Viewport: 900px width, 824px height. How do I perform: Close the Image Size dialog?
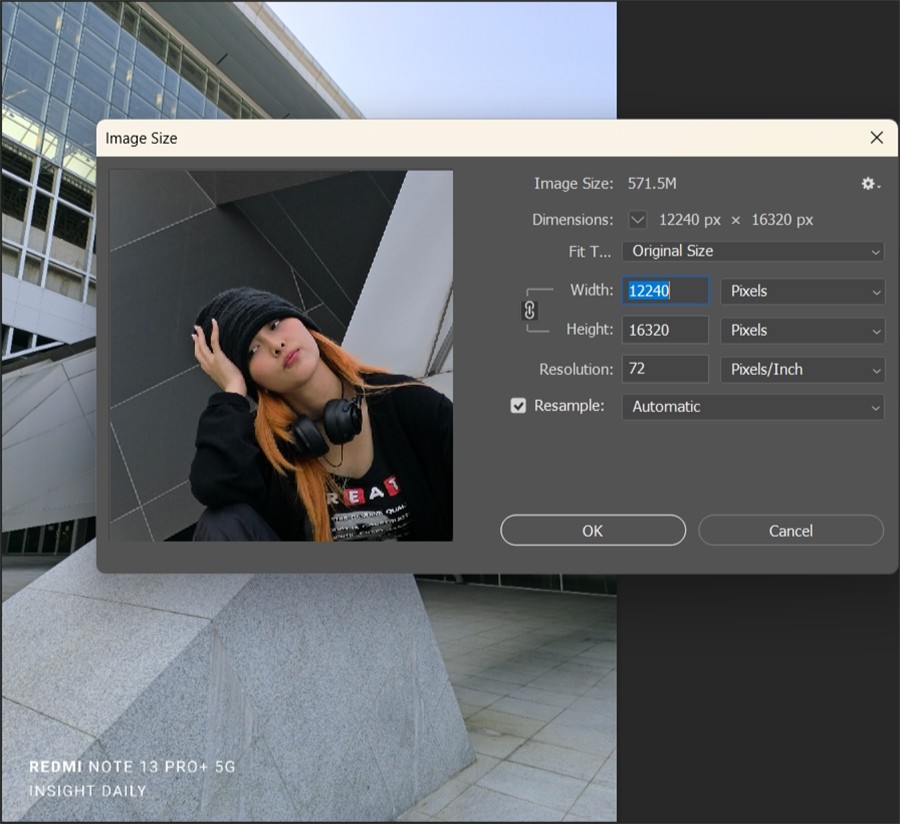click(876, 138)
